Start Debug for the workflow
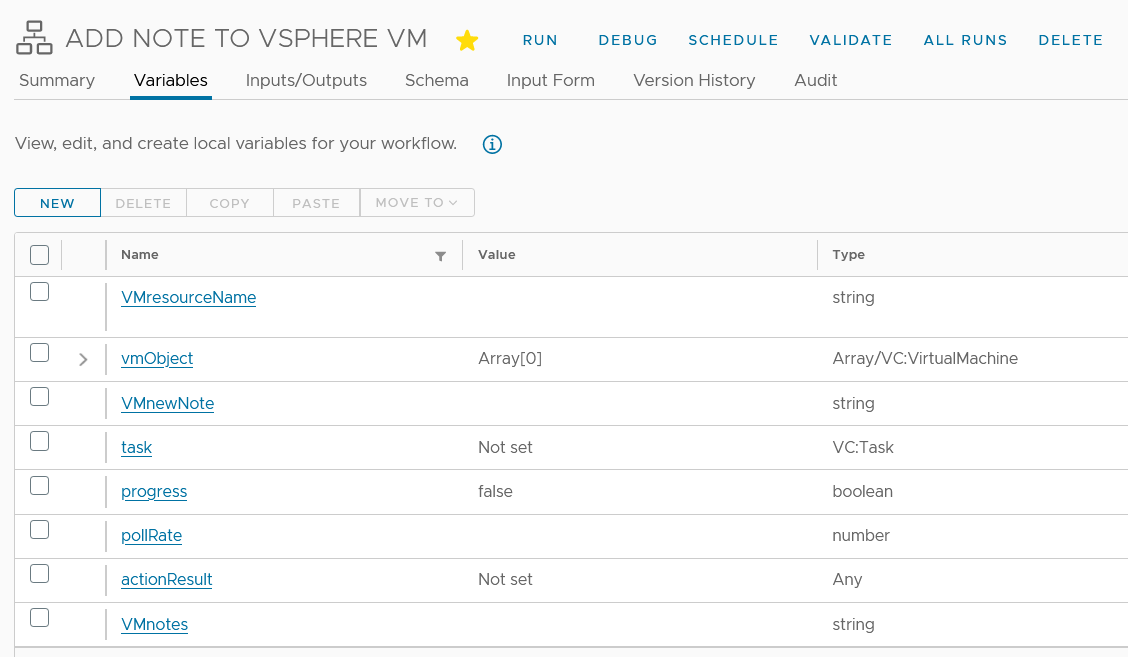Screen dimensions: 1128x657 click(x=628, y=40)
